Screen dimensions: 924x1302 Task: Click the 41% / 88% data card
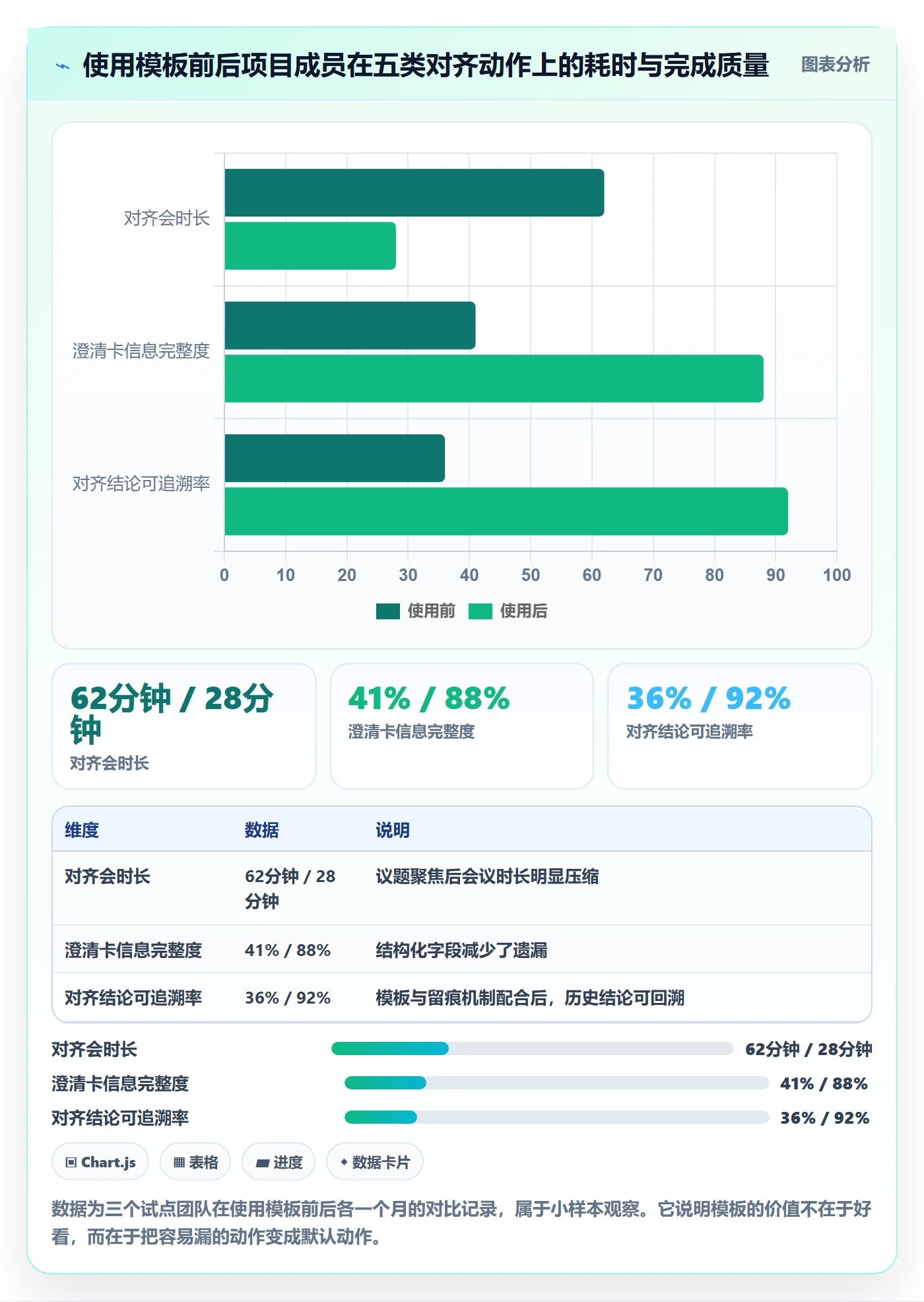(x=462, y=726)
